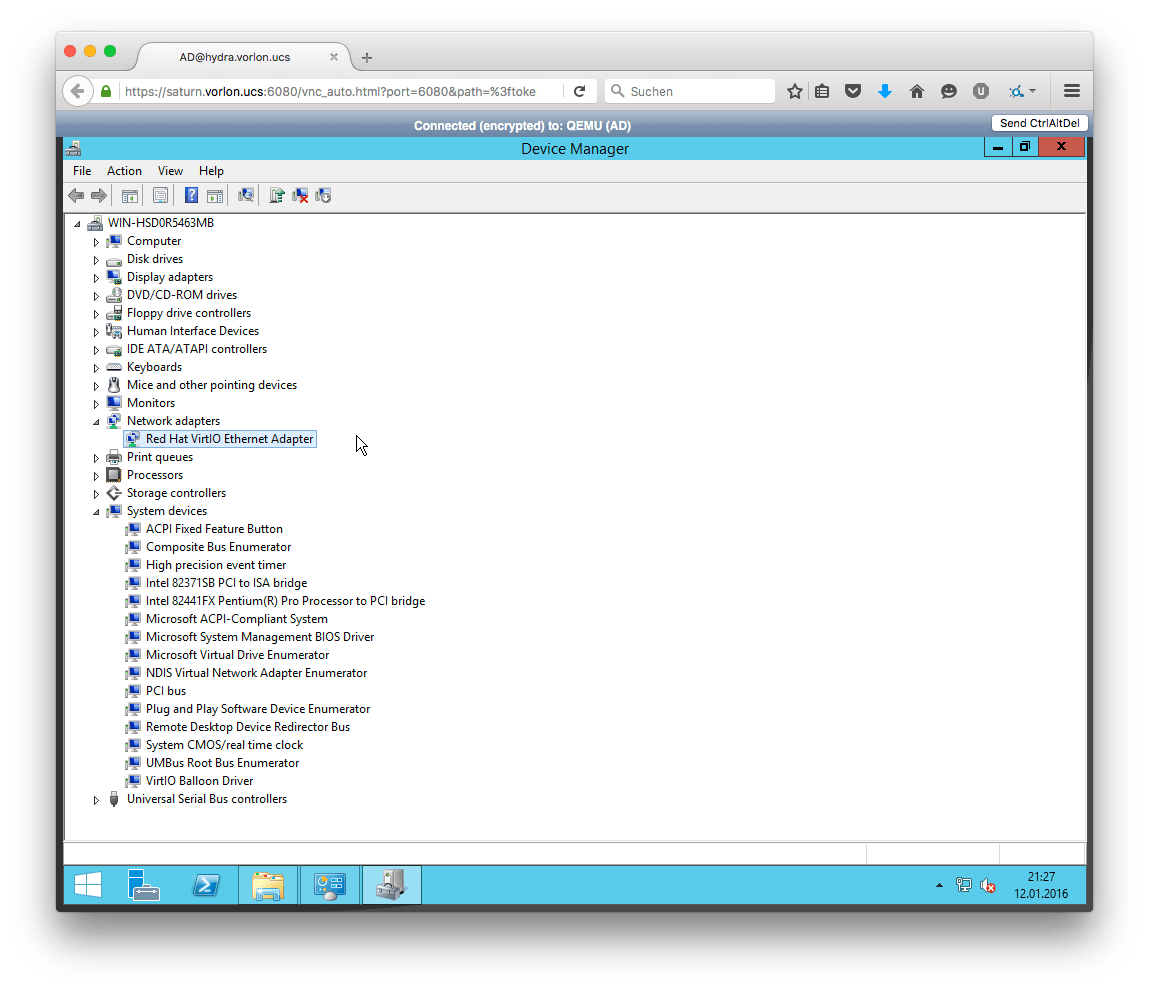Click the Properties toolbar icon

[160, 196]
